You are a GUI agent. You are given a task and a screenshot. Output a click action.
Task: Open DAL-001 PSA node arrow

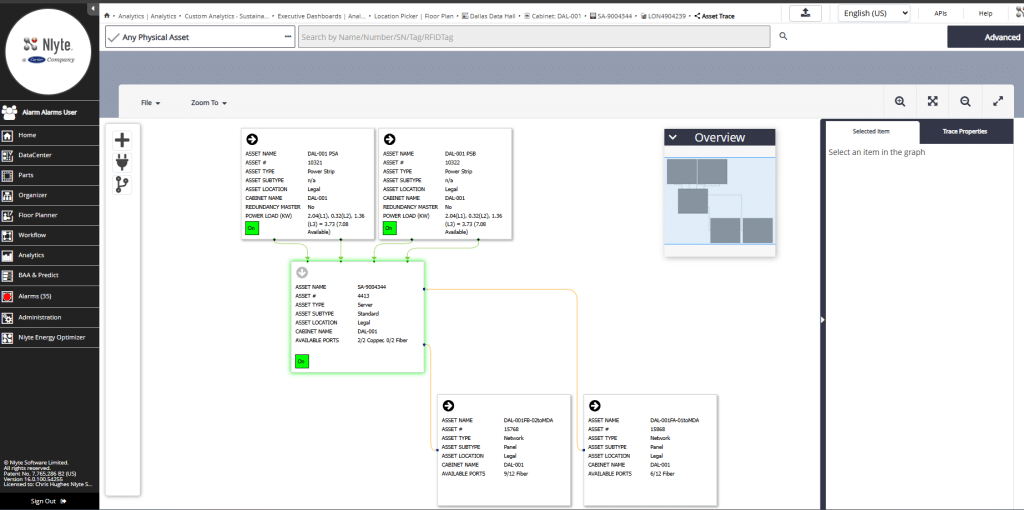point(252,139)
